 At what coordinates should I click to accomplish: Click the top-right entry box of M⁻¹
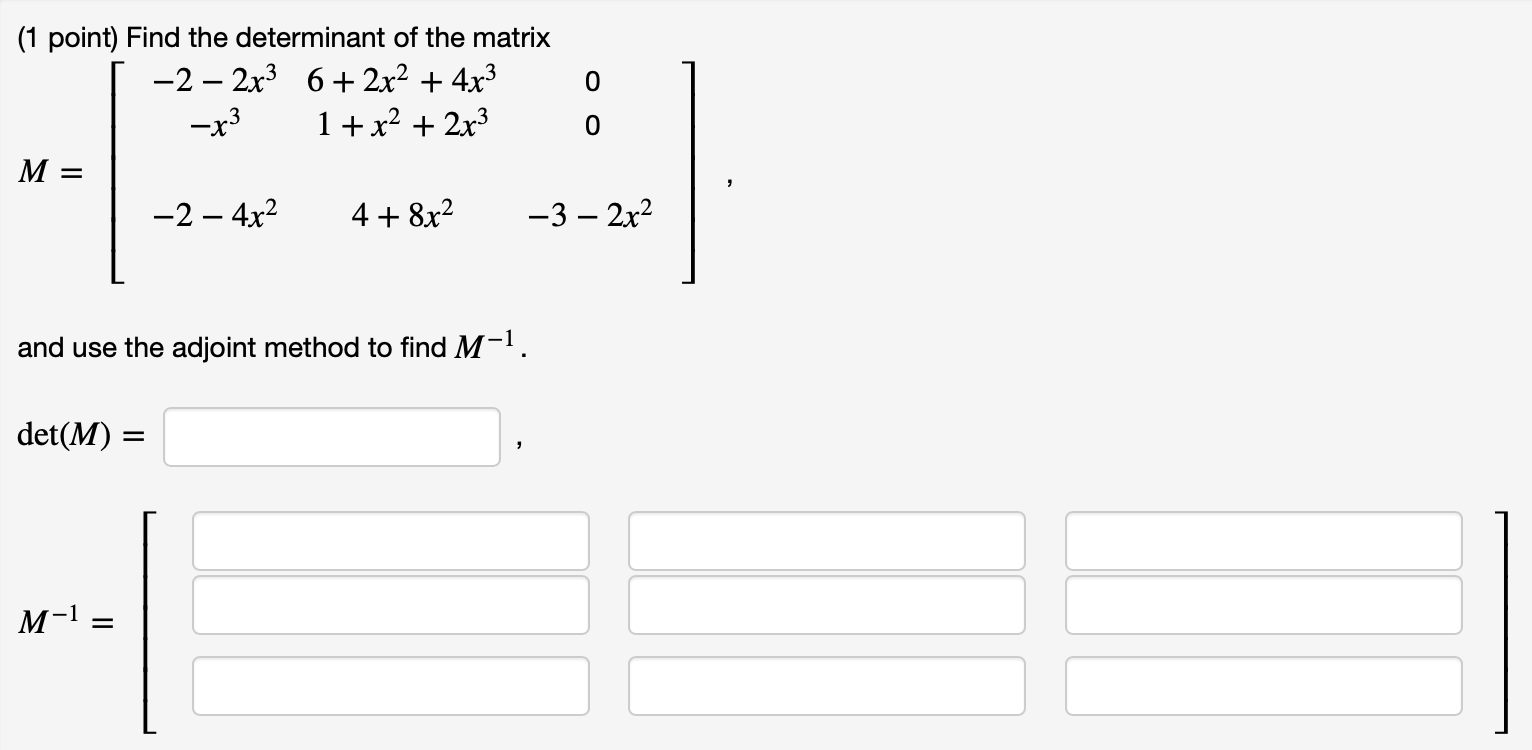[x=1263, y=540]
